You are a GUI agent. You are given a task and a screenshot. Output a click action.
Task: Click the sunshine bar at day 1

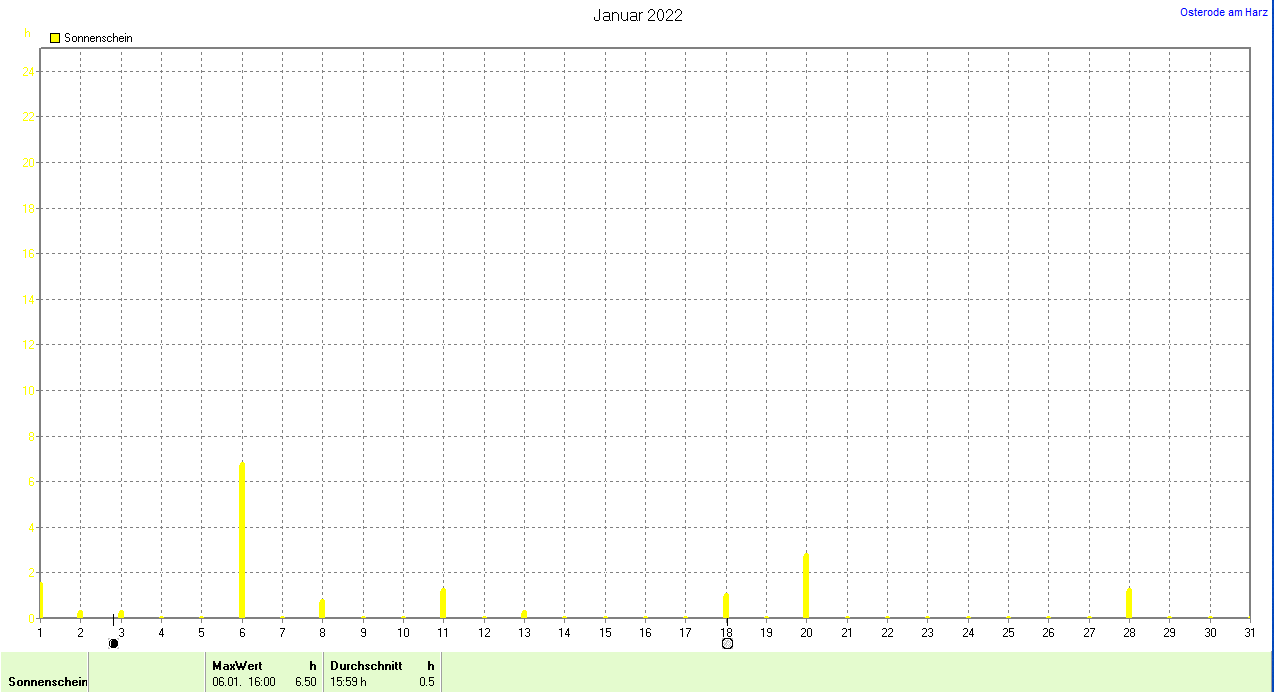tap(41, 600)
